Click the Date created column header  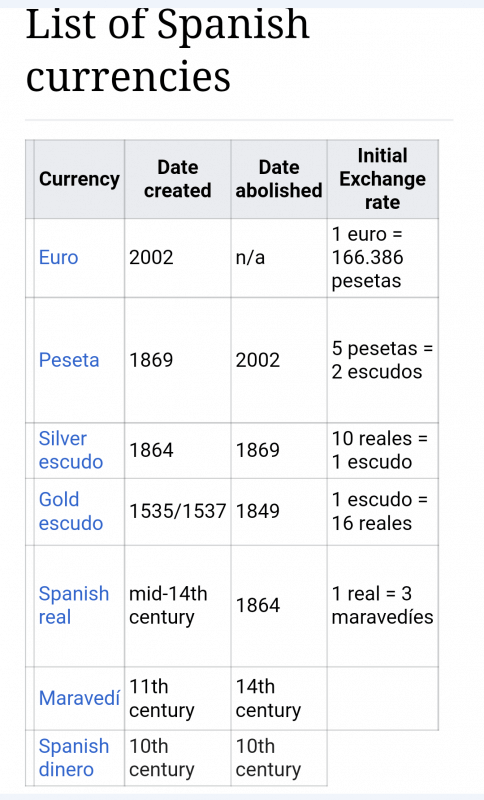point(177,179)
